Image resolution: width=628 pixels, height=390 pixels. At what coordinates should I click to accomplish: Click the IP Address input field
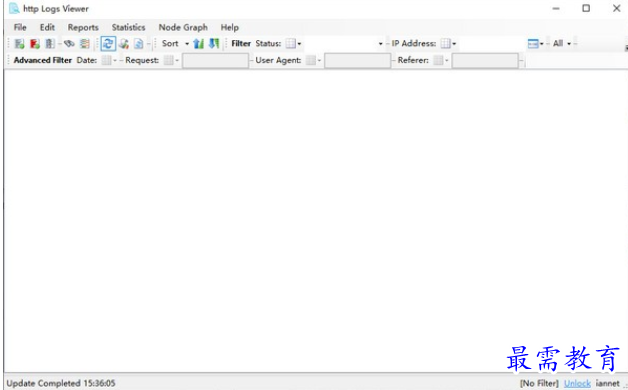(x=492, y=43)
